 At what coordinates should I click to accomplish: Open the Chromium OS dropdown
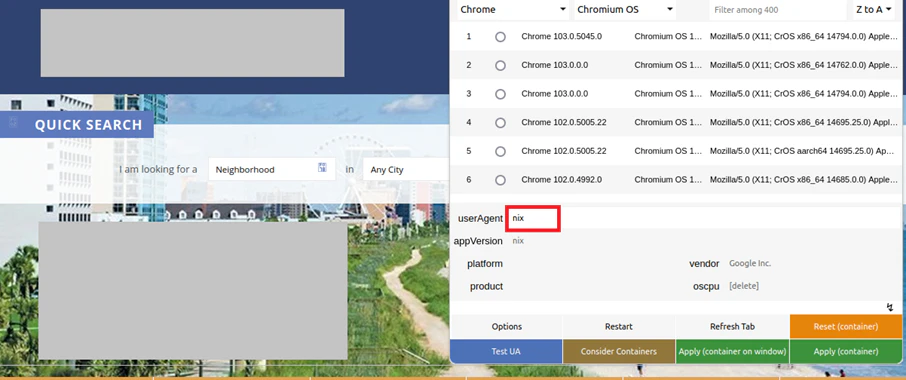pos(625,10)
